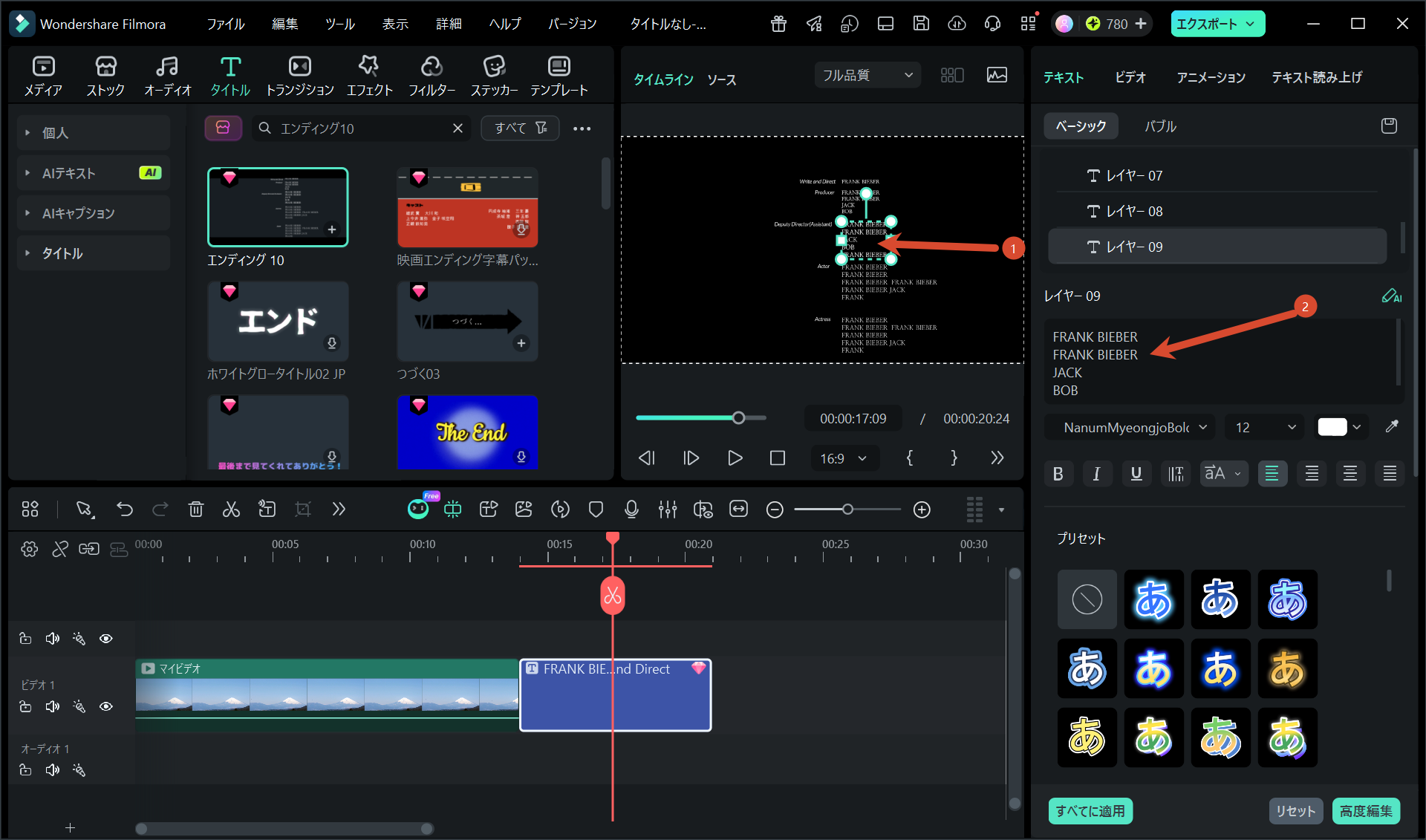Toggle italic text formatting
Viewport: 1426px width, 840px height.
click(x=1097, y=474)
